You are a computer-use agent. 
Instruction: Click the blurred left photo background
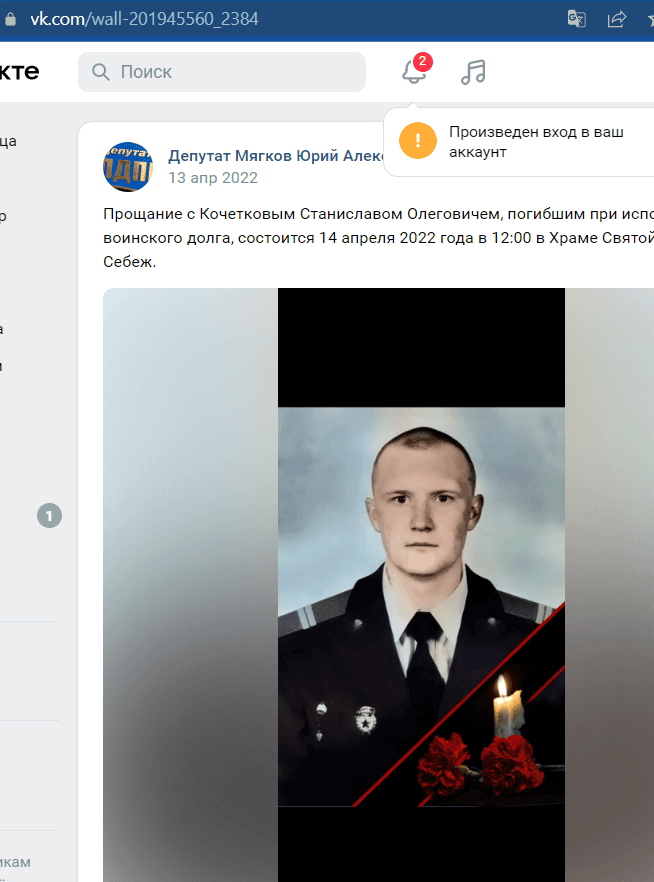tap(190, 585)
